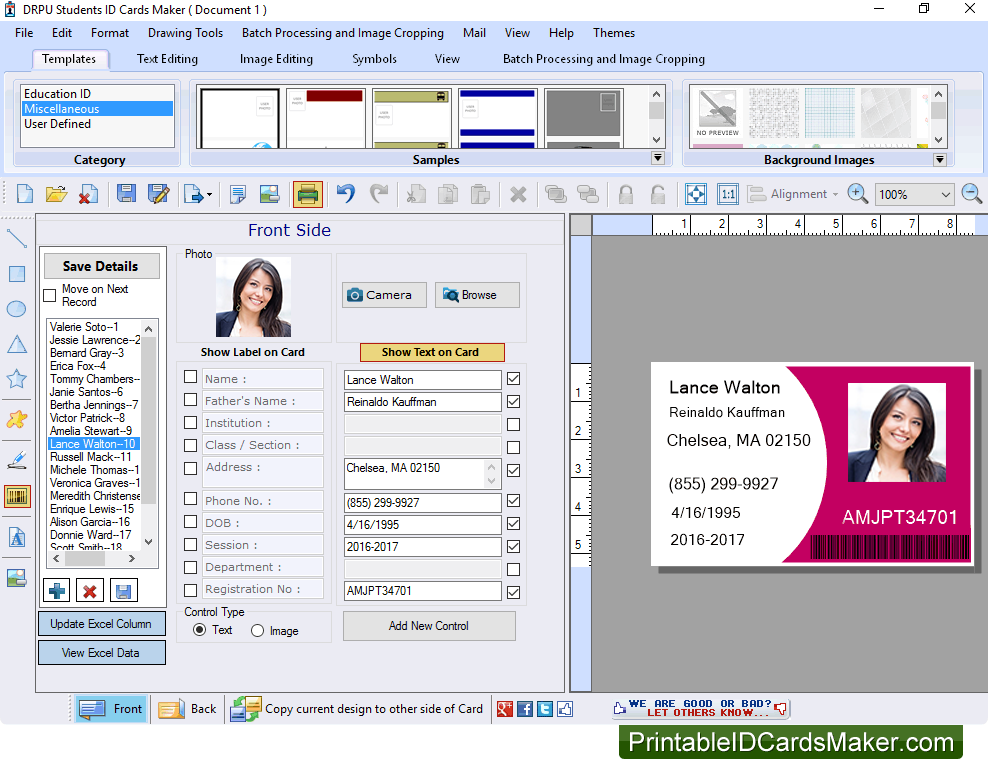Select the blue grid background image

(829, 113)
